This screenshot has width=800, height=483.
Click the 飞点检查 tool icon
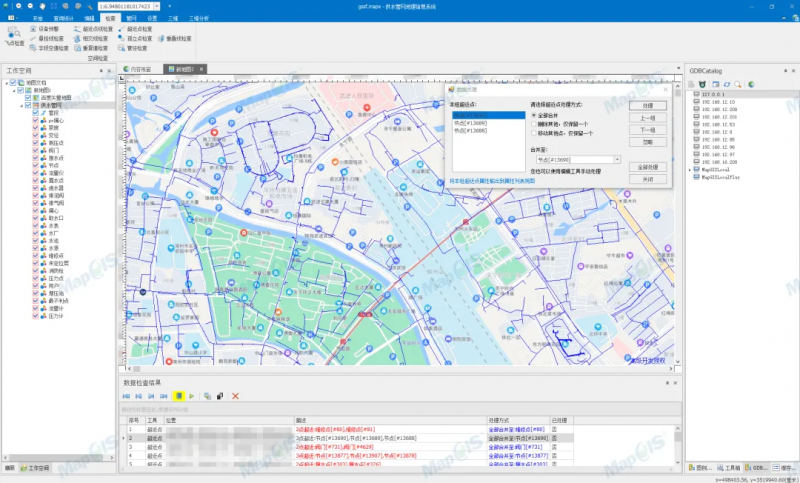pos(14,35)
